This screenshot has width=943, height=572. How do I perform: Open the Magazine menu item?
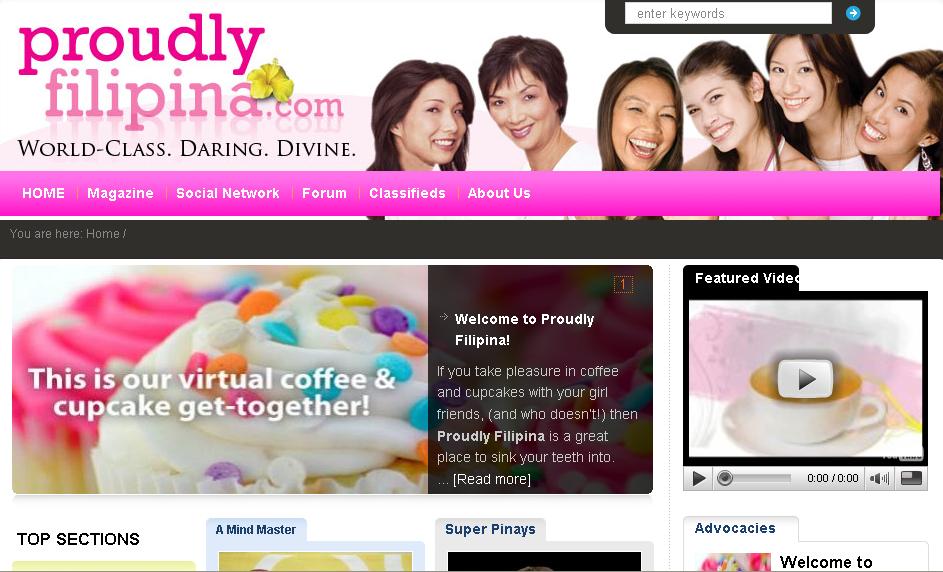(x=120, y=193)
